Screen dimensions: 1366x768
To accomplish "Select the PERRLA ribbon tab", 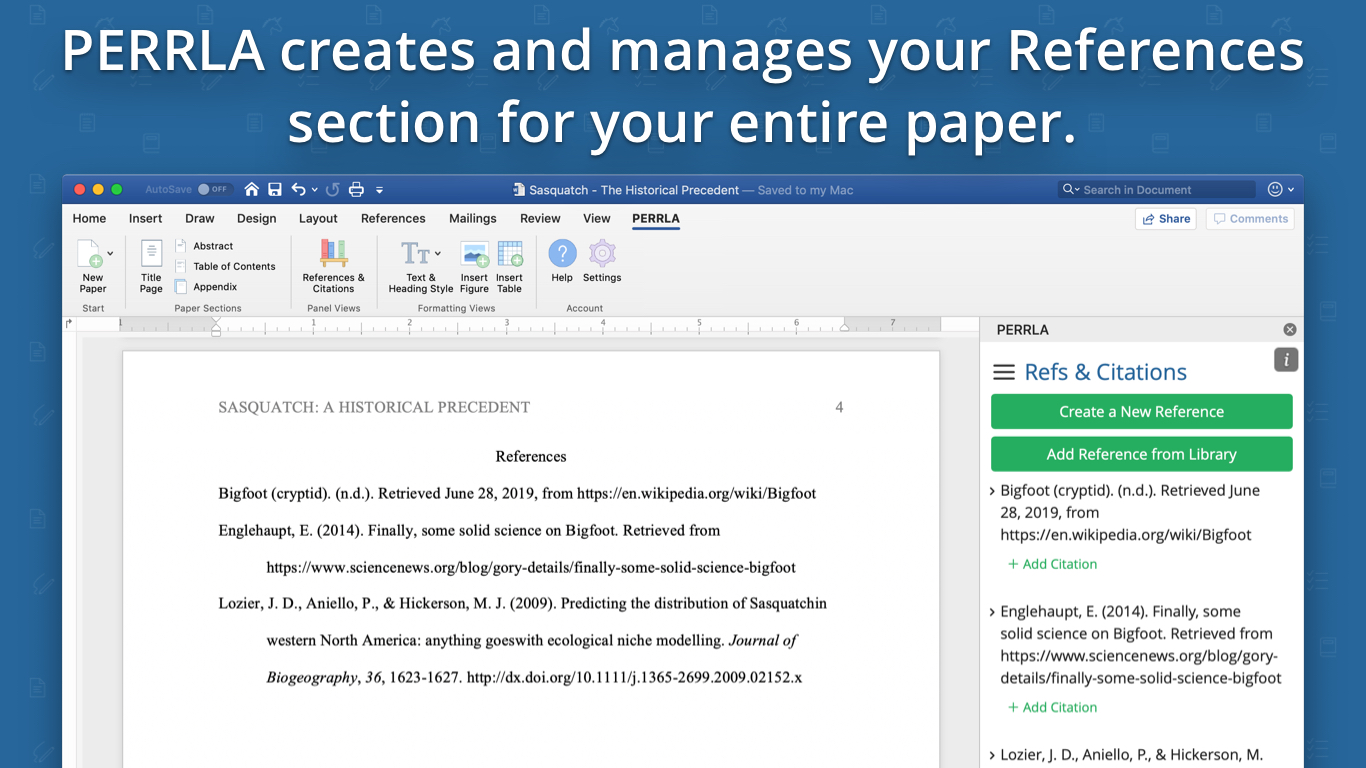I will [x=656, y=218].
